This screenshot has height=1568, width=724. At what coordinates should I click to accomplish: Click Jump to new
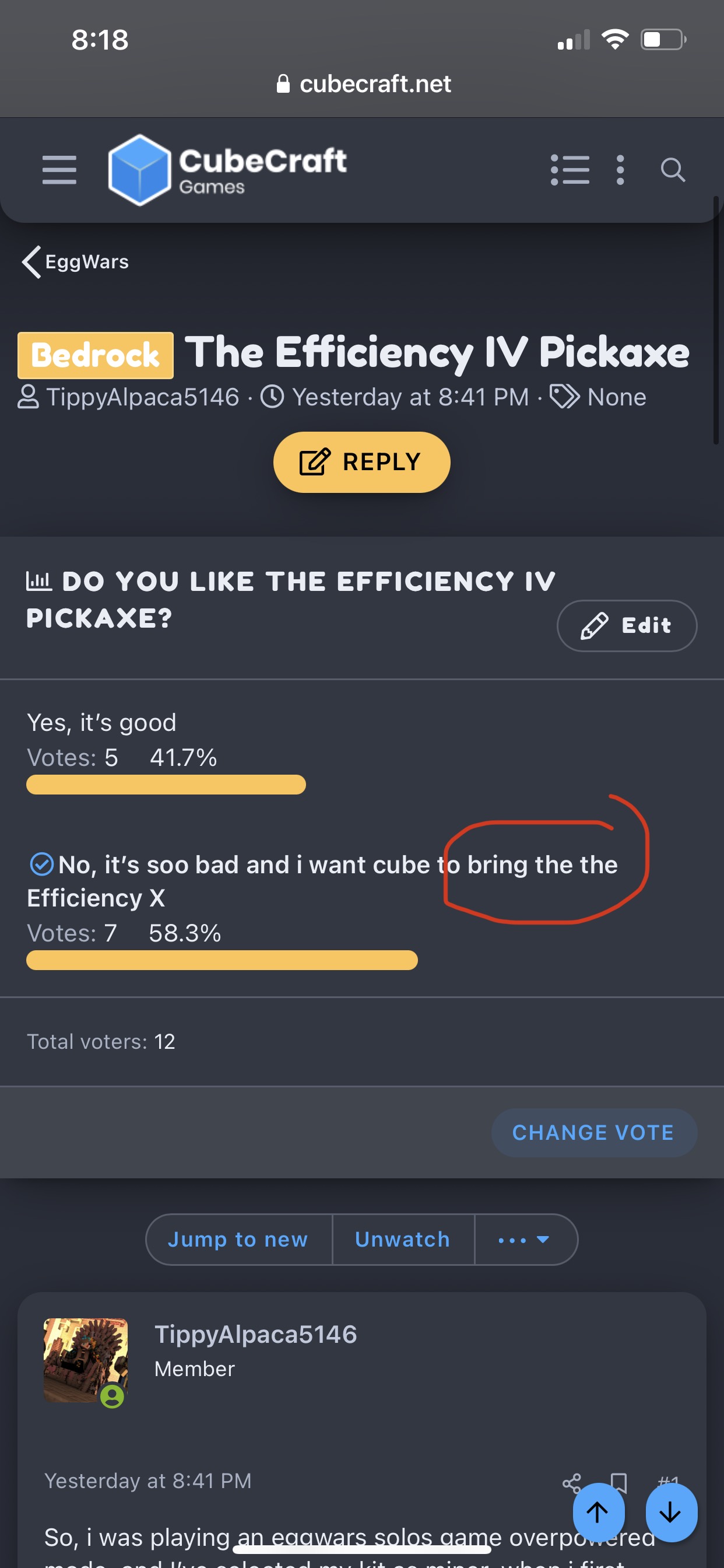(238, 1240)
